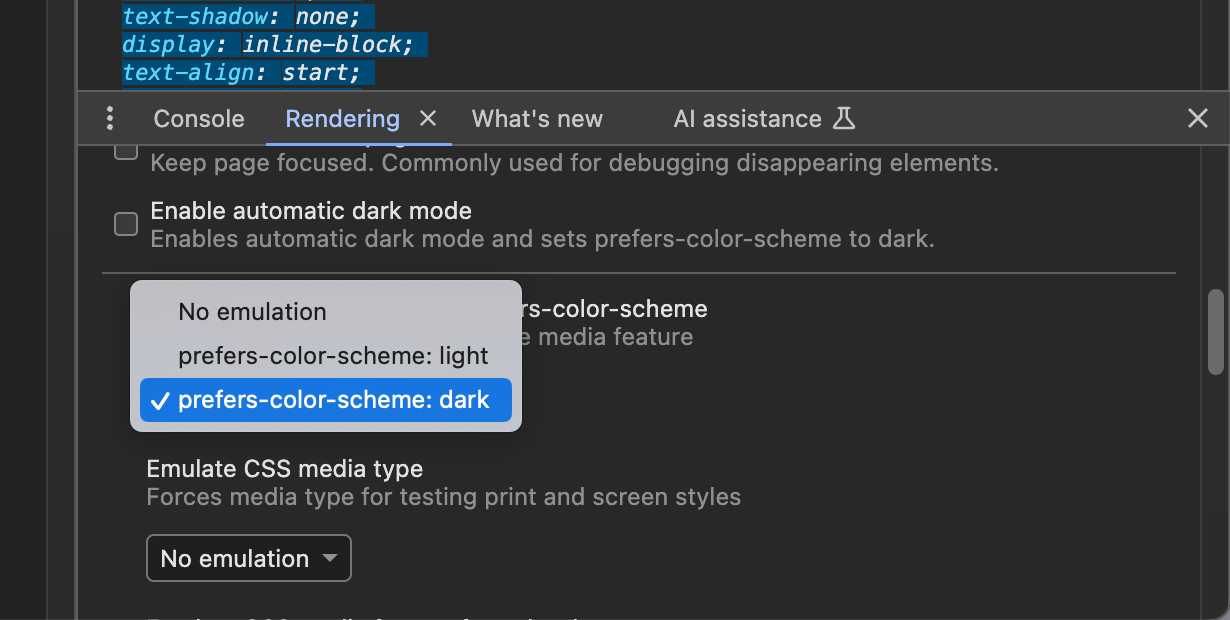The height and width of the screenshot is (620, 1230).
Task: Open the AI assistance tab
Action: pyautogui.click(x=747, y=119)
